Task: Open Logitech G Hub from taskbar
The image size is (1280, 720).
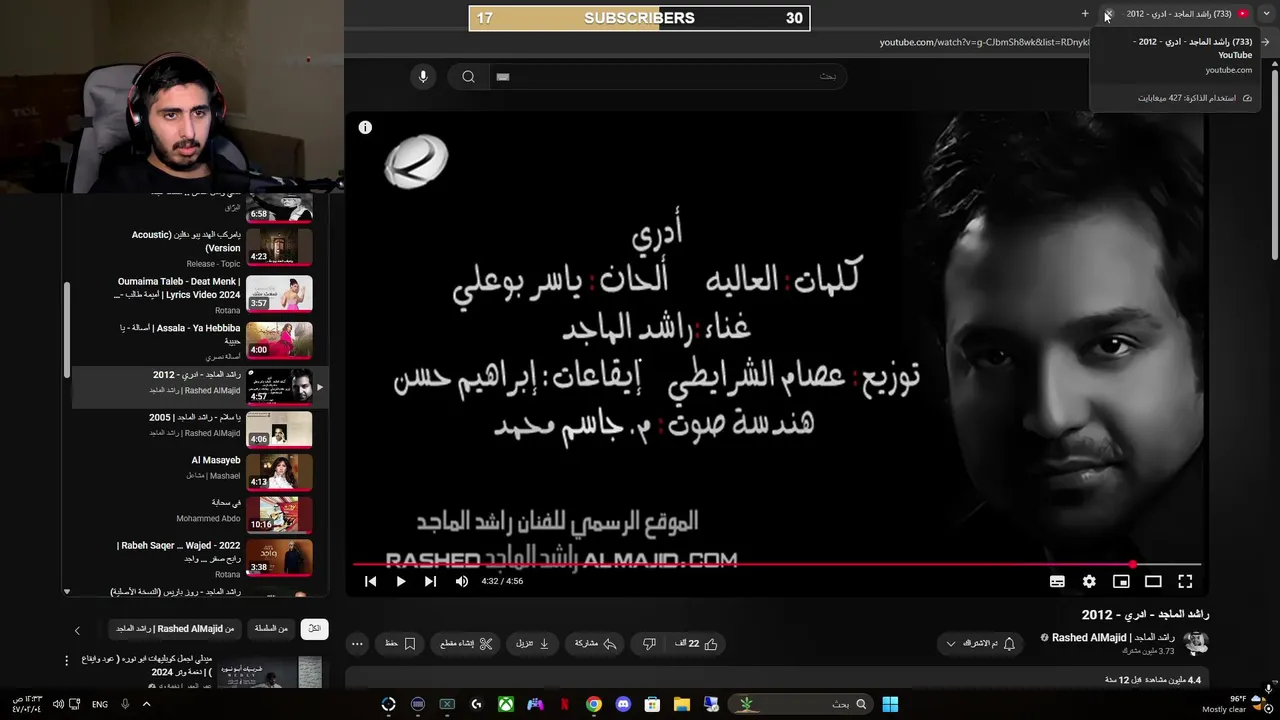Action: (476, 704)
